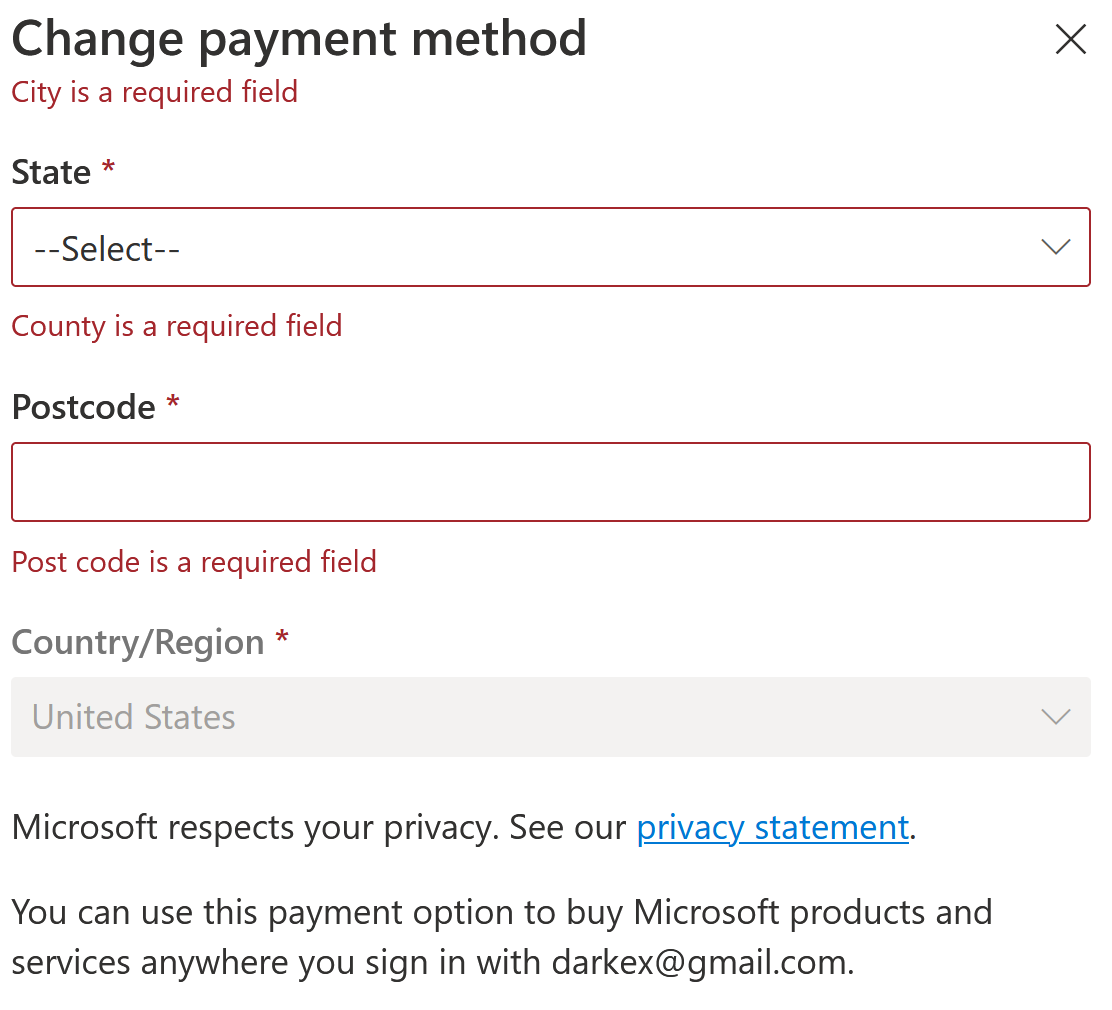Click the Country/Region dropdown arrow icon
Viewport: 1112px width, 1010px height.
click(1055, 717)
